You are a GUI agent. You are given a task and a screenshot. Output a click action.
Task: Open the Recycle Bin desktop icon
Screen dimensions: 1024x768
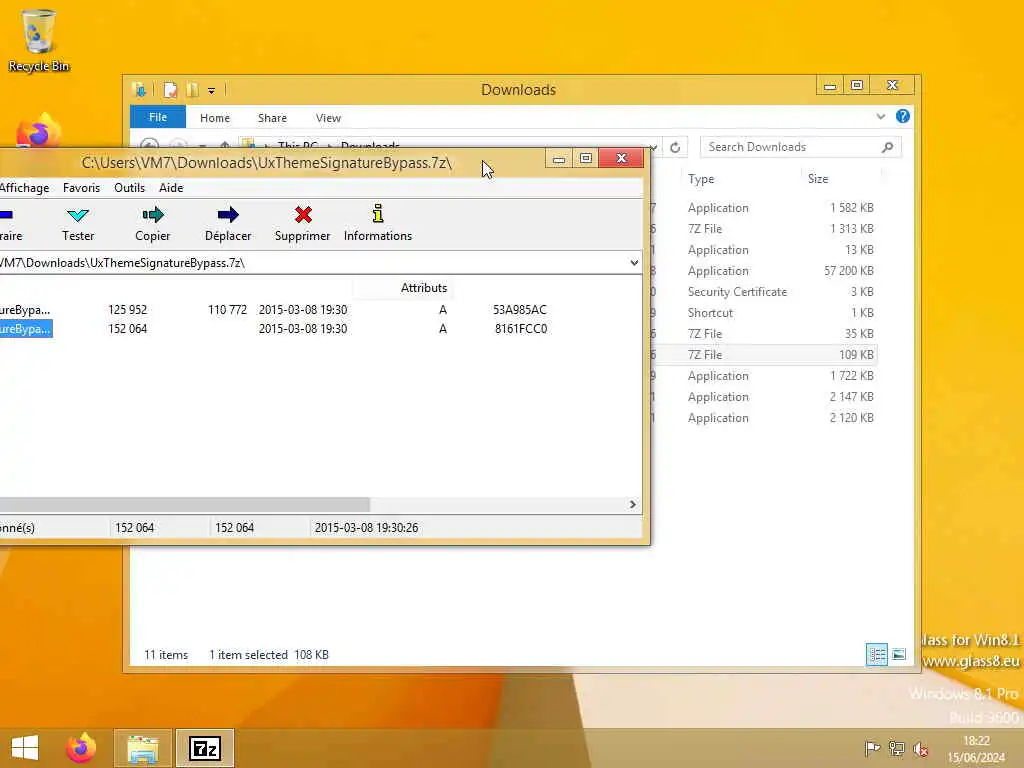tap(39, 40)
